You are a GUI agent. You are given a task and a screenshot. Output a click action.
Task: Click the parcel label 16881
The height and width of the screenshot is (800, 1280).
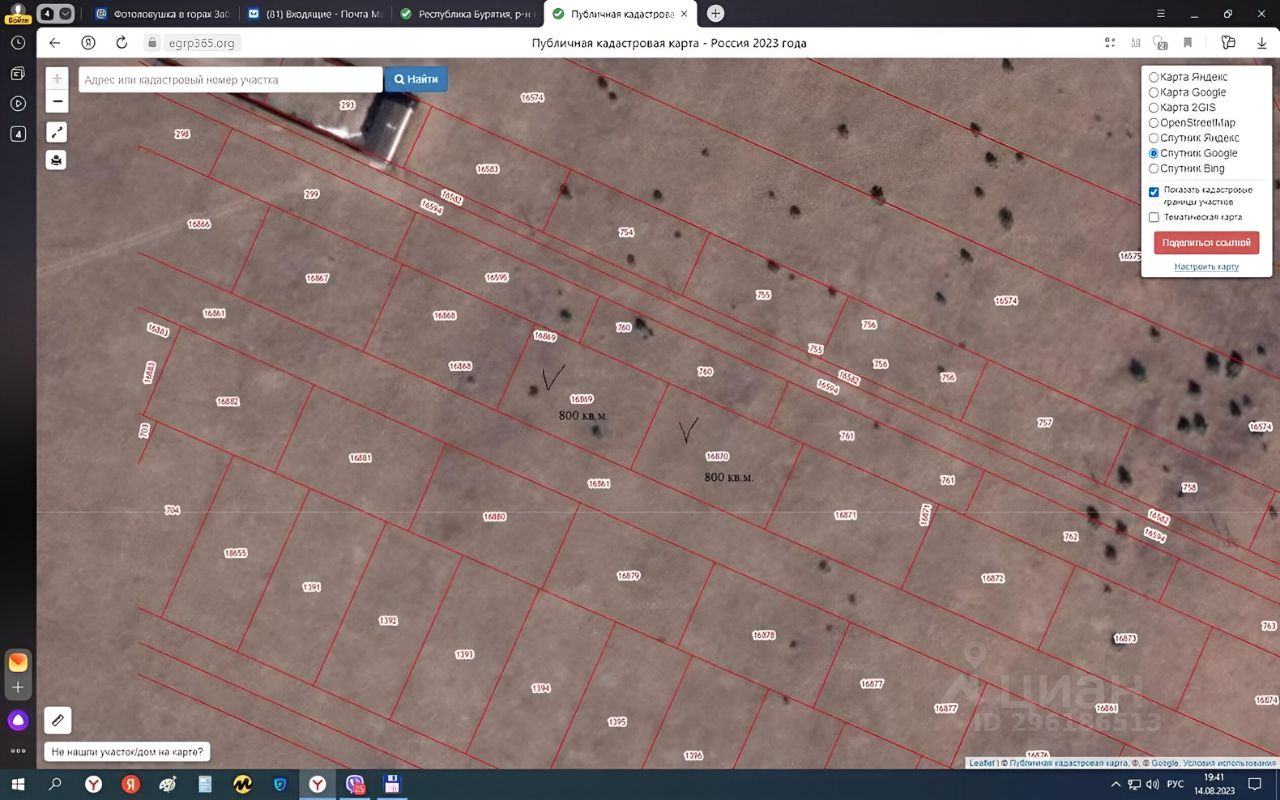[x=360, y=458]
